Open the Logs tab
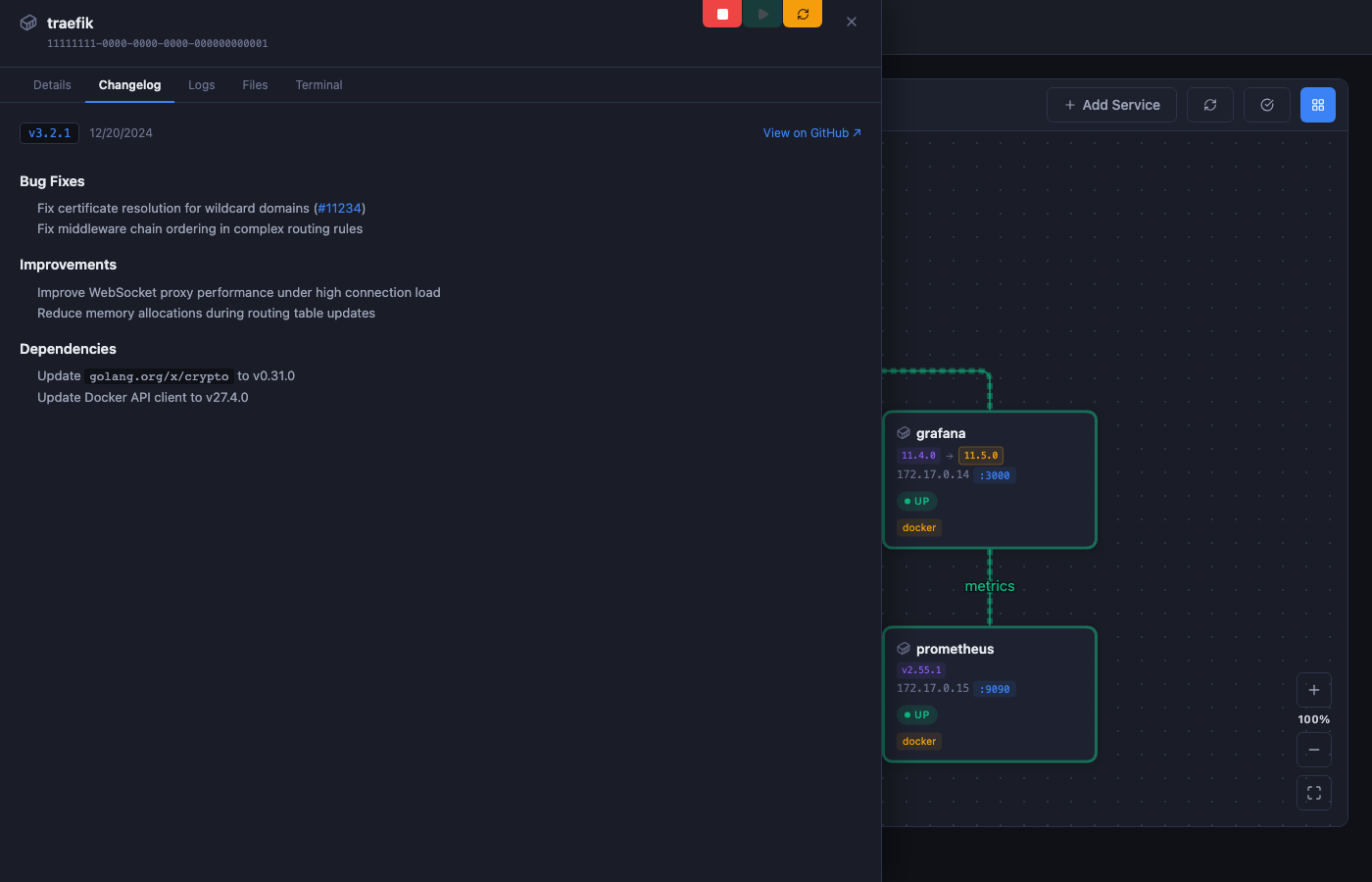This screenshot has height=882, width=1372. 201,85
